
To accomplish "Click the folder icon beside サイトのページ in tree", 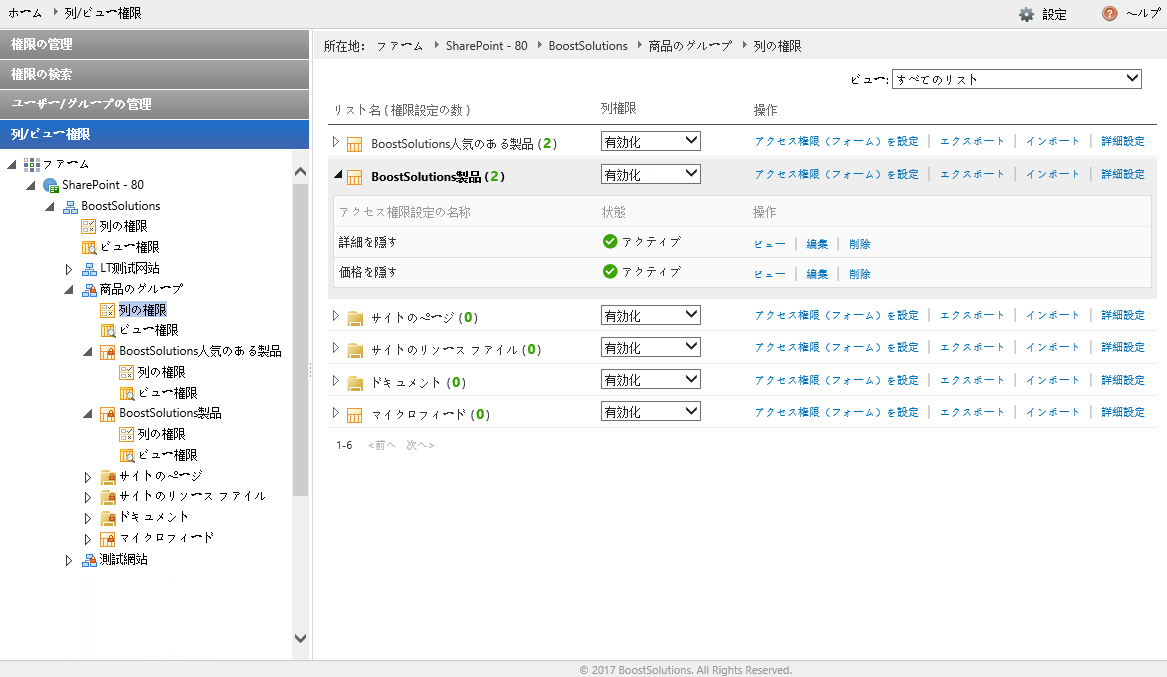I will click(108, 476).
